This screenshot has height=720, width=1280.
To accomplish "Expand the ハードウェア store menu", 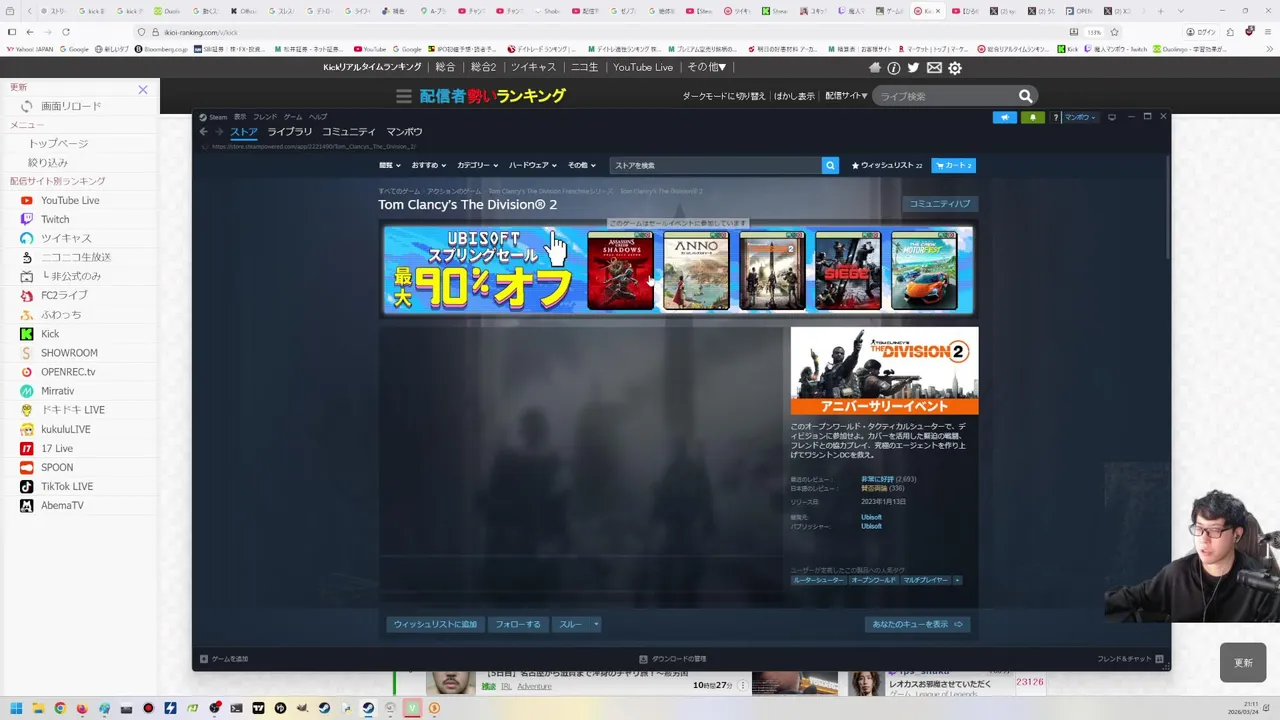I will [532, 165].
